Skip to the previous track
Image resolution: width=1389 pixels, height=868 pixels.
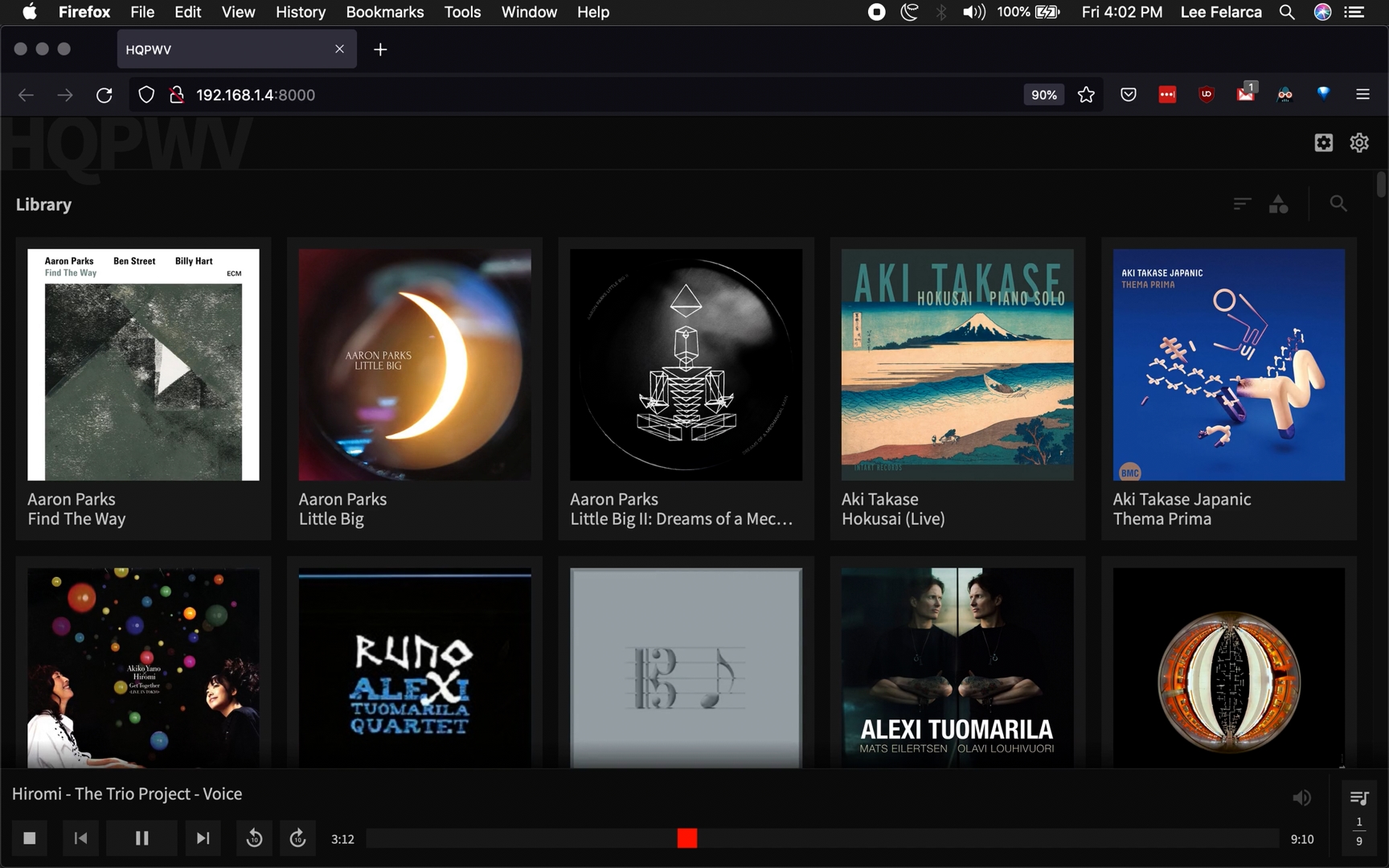click(80, 838)
